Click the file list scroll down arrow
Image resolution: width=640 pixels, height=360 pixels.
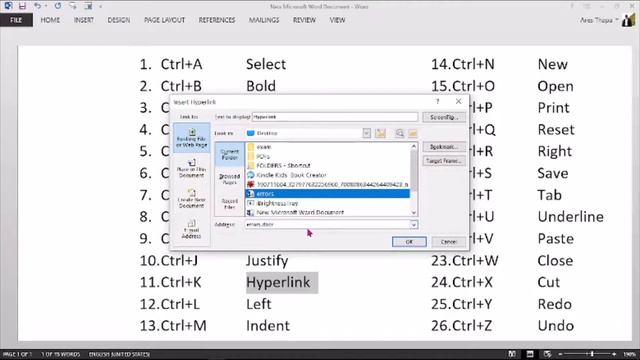point(414,213)
